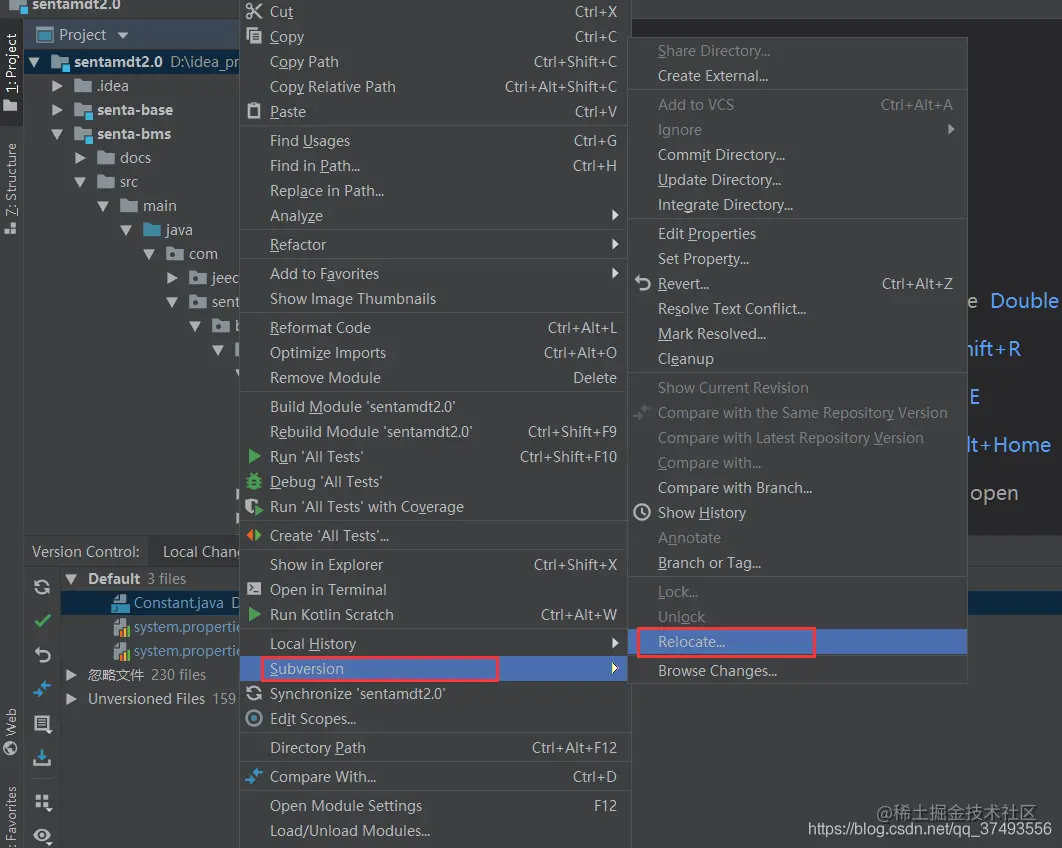Select the com package node
Image resolution: width=1062 pixels, height=848 pixels.
[x=203, y=253]
